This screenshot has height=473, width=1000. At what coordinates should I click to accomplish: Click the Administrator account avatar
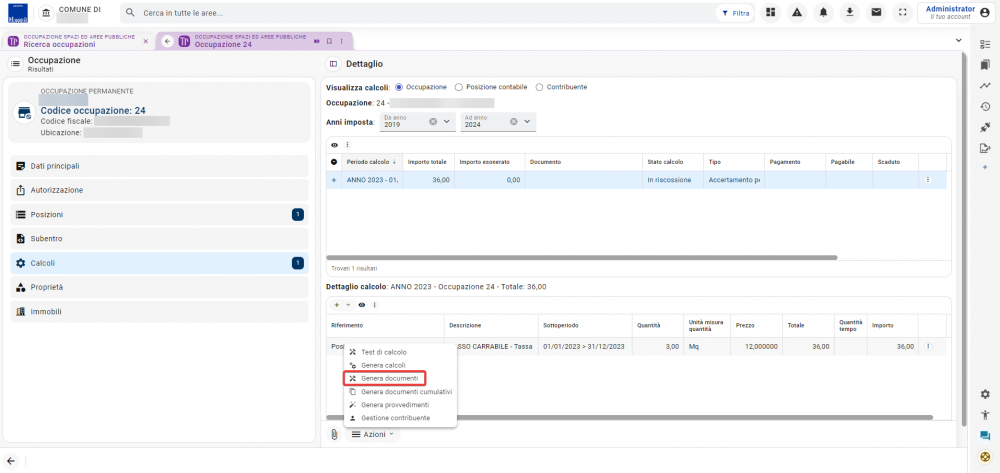[x=984, y=13]
